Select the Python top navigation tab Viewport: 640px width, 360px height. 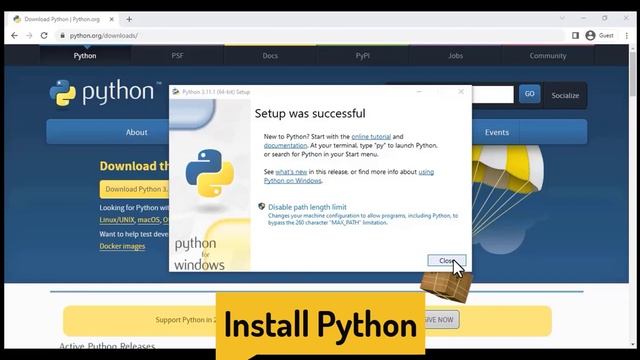(x=85, y=56)
